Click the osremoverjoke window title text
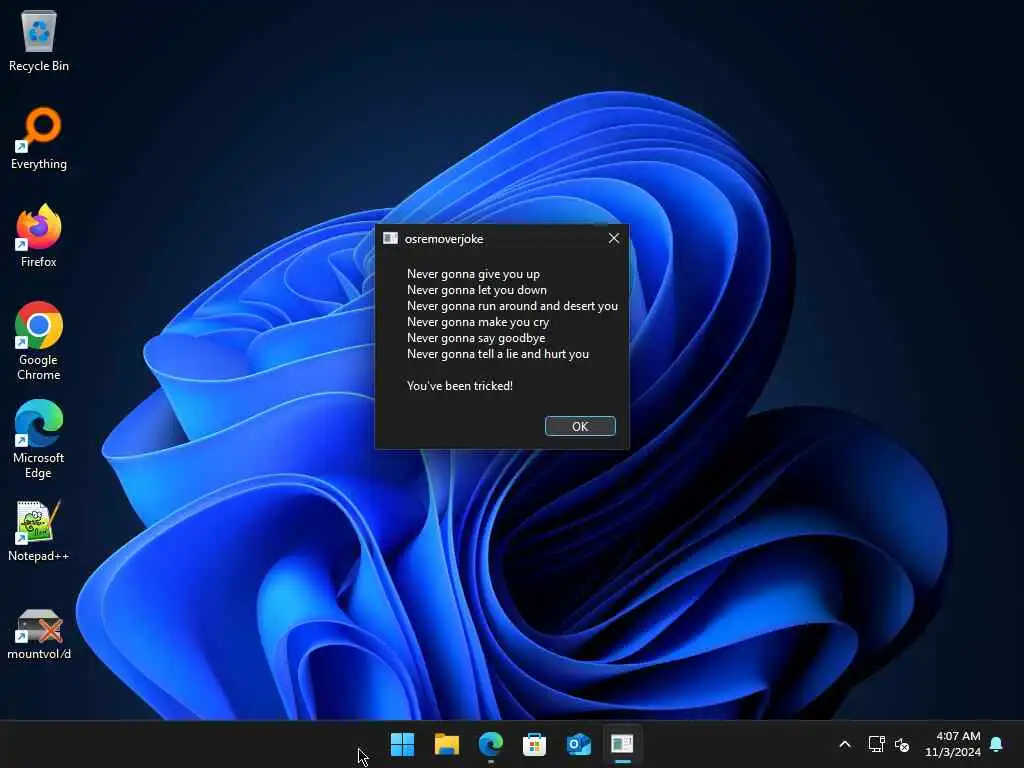This screenshot has width=1024, height=768. pyautogui.click(x=444, y=239)
